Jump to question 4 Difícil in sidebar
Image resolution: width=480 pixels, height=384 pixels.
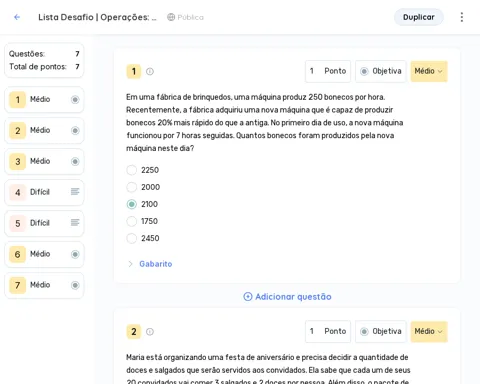tap(44, 192)
